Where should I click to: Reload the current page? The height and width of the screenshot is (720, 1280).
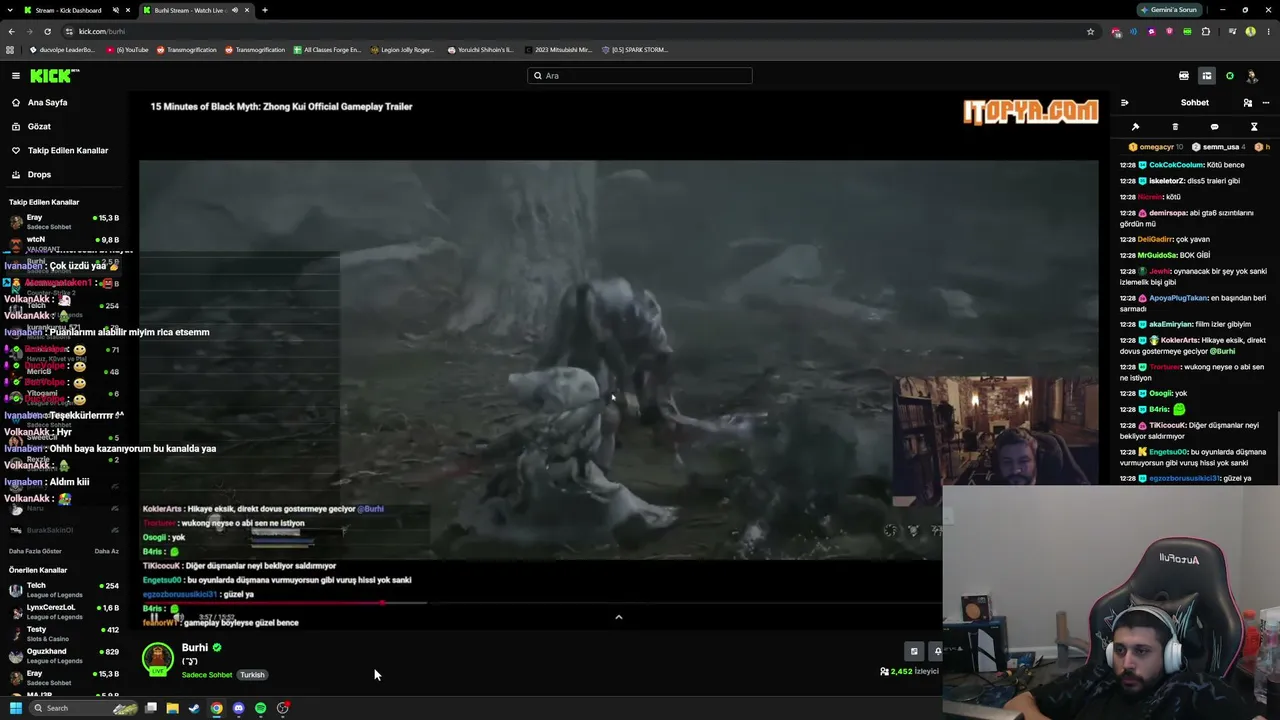(47, 31)
